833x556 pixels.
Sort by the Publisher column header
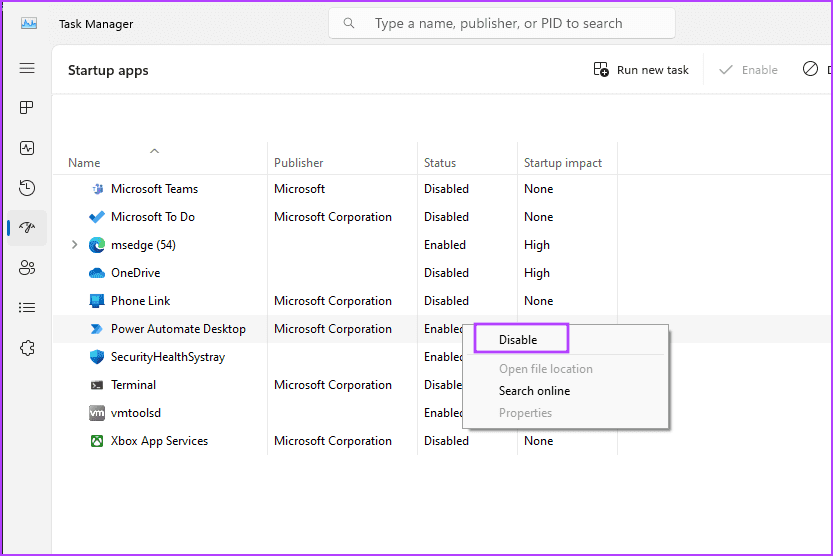299,163
